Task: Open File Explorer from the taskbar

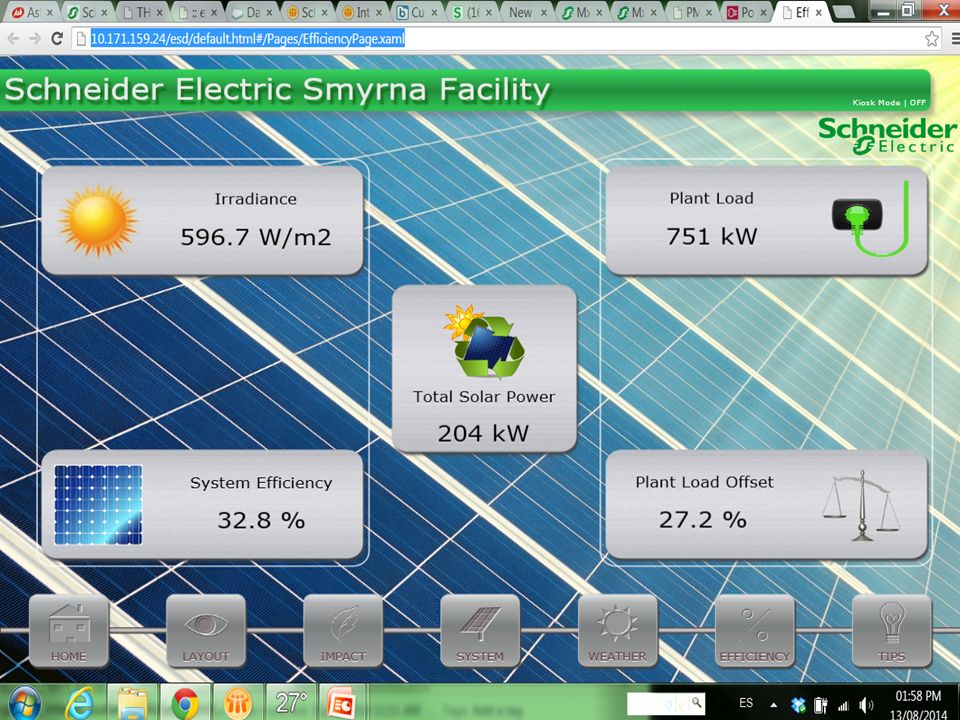Action: click(x=132, y=703)
